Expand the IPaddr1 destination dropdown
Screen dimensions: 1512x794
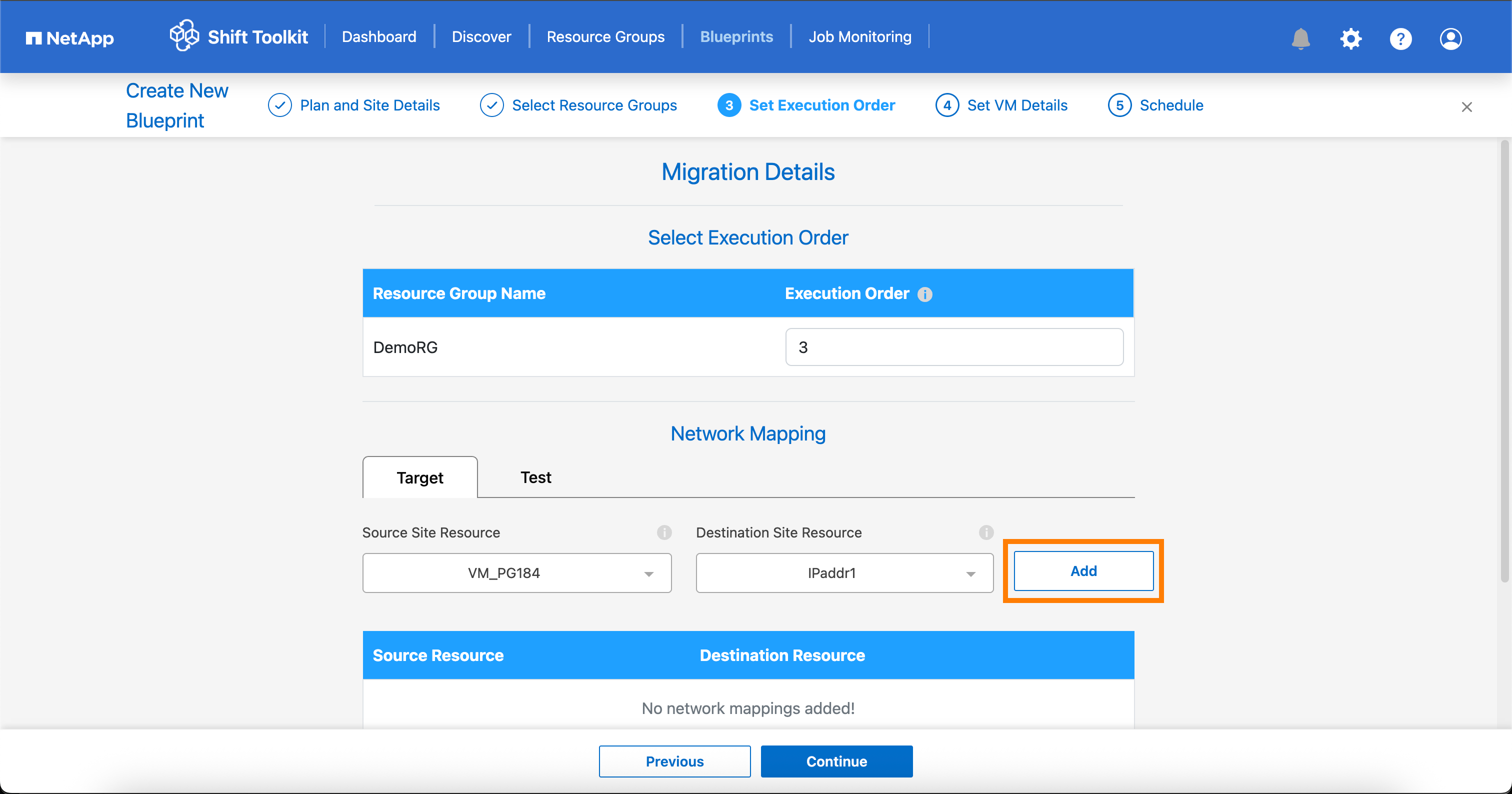pos(844,573)
